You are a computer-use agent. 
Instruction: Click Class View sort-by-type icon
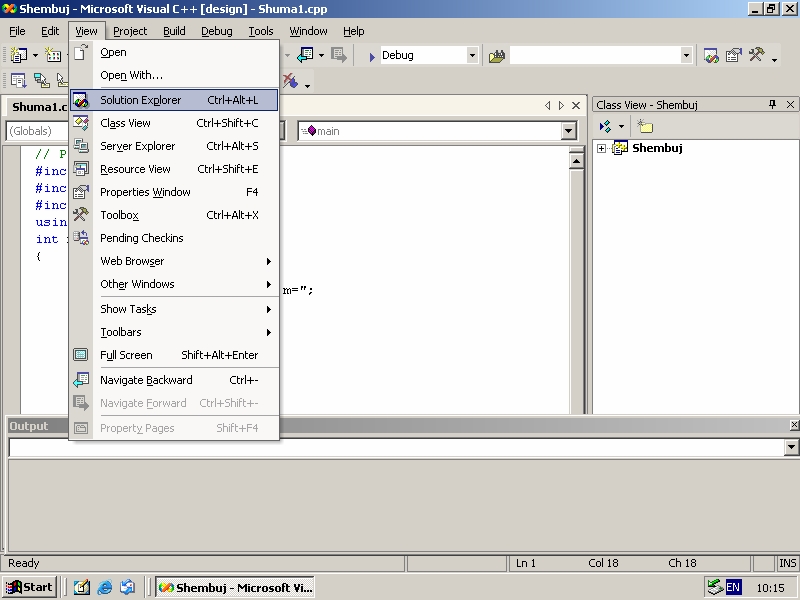pyautogui.click(x=606, y=126)
